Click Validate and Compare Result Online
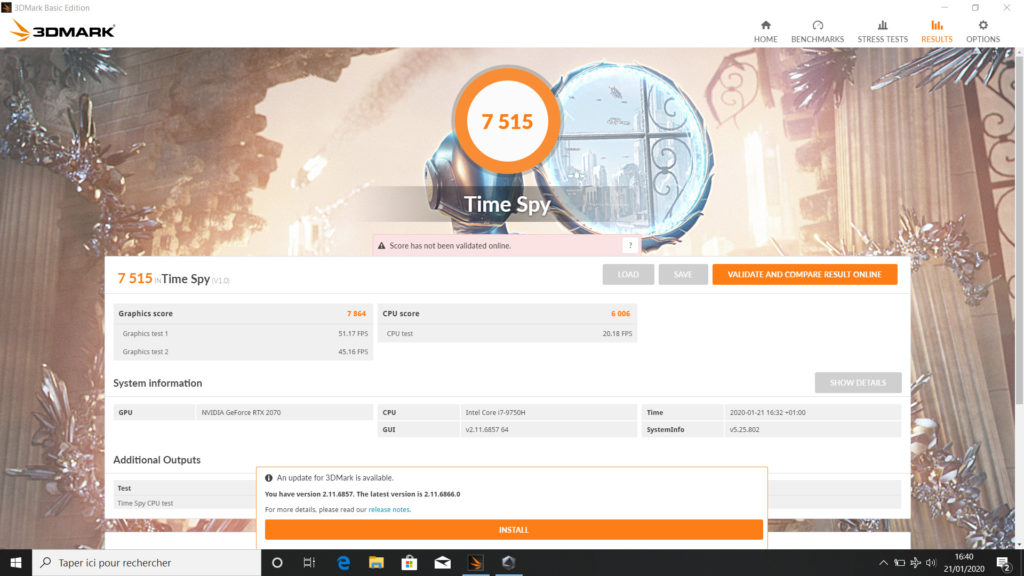1024x576 pixels. pos(805,274)
